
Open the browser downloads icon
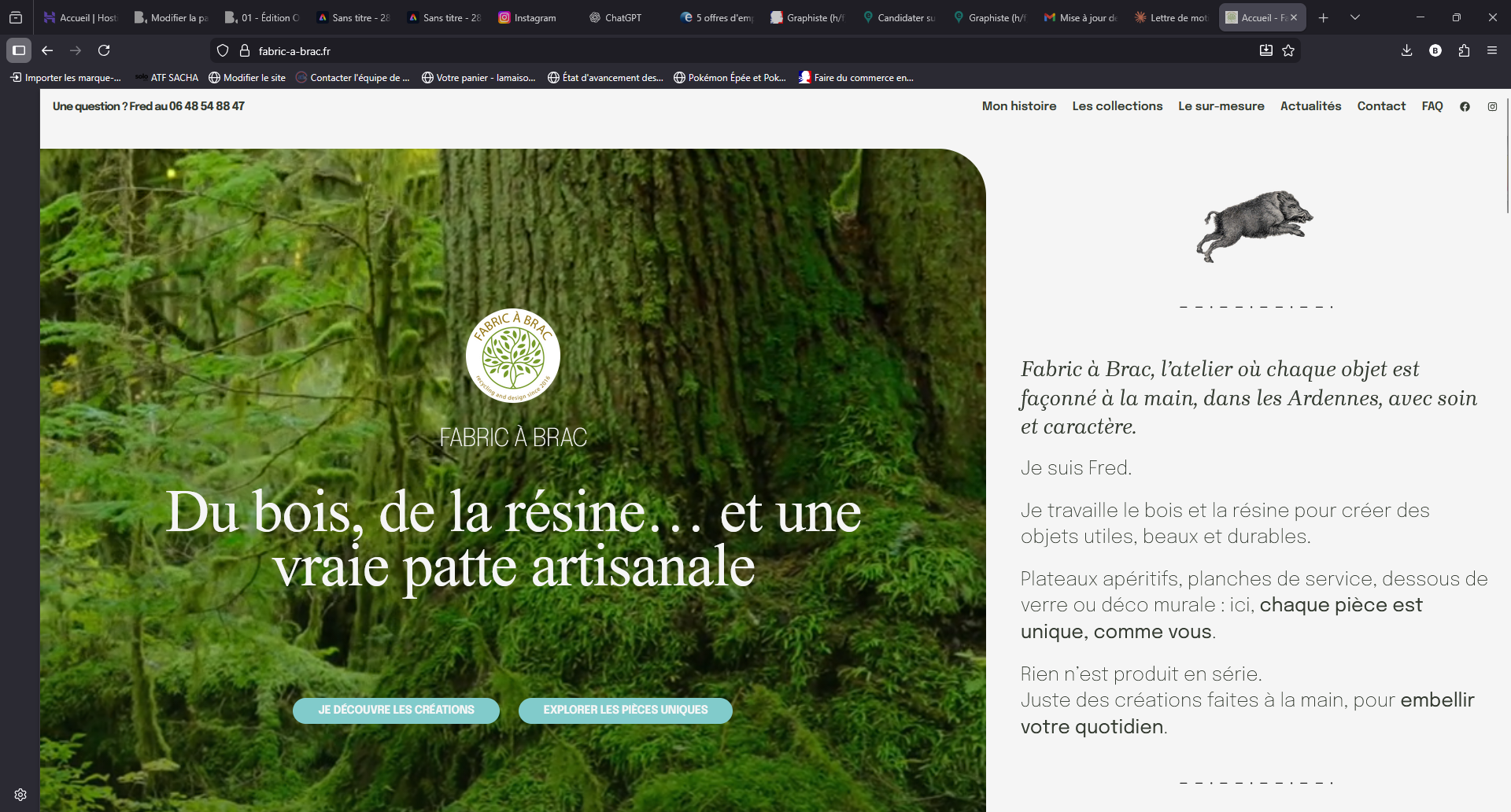pyautogui.click(x=1406, y=50)
